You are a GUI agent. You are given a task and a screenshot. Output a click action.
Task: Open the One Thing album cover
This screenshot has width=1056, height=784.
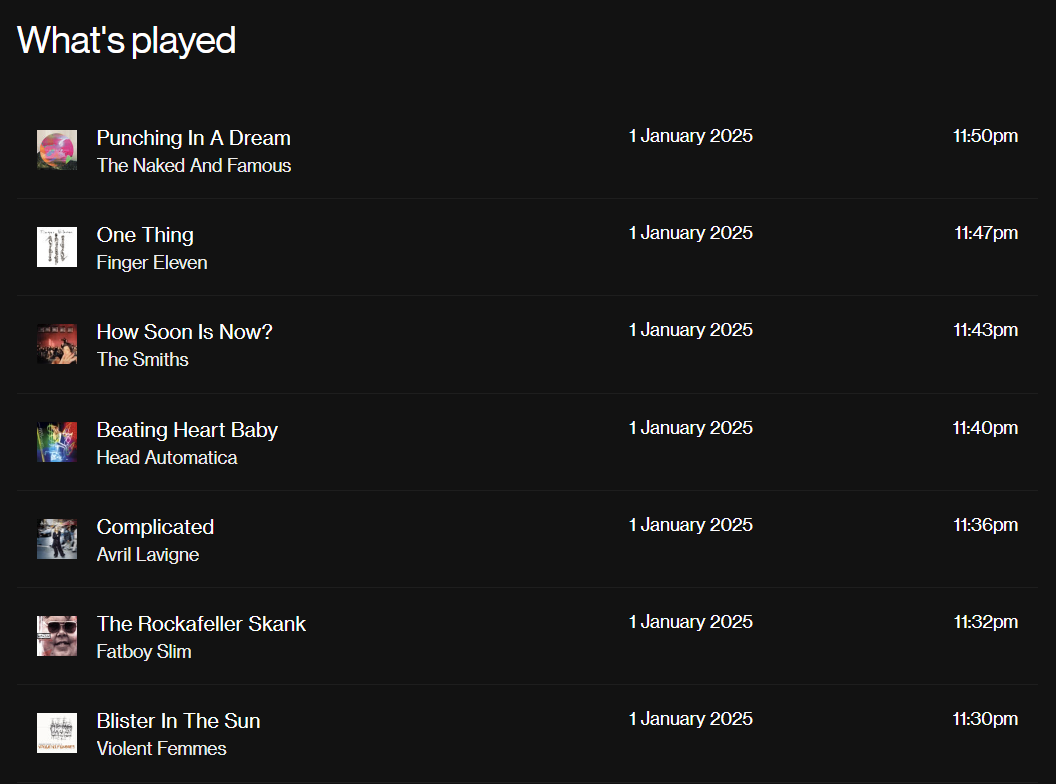click(x=57, y=247)
